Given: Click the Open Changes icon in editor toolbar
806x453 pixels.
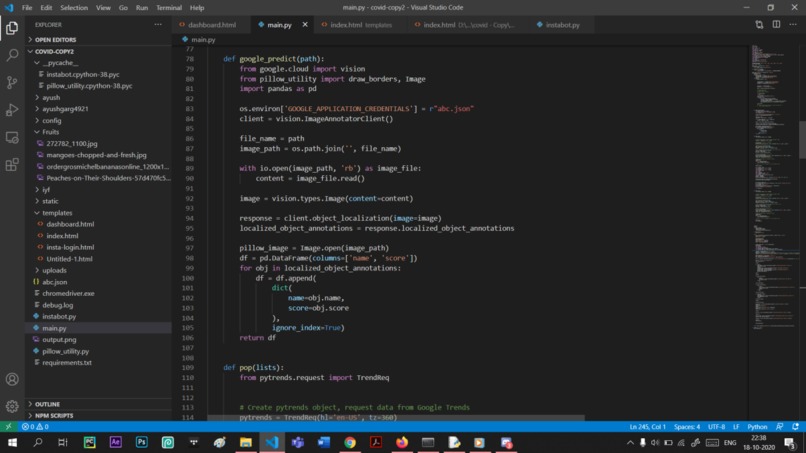Looking at the screenshot, I should coord(759,25).
